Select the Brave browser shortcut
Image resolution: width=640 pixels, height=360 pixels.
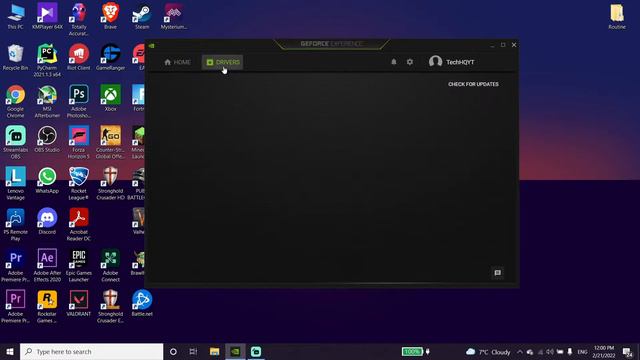point(110,17)
